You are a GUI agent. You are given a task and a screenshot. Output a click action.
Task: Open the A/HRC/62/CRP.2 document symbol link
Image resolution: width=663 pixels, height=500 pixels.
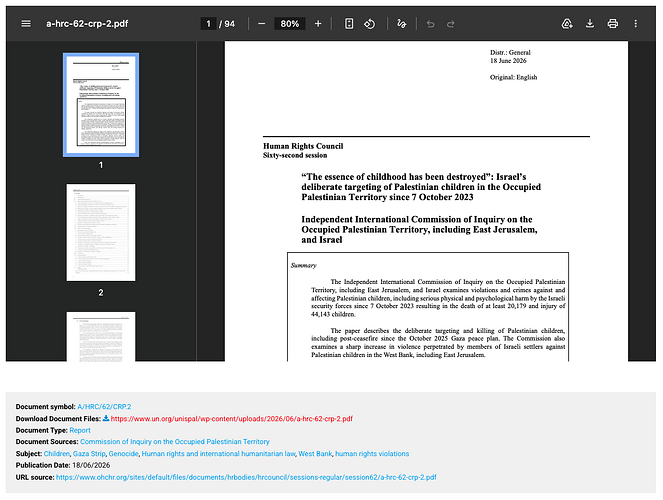pyautogui.click(x=104, y=407)
